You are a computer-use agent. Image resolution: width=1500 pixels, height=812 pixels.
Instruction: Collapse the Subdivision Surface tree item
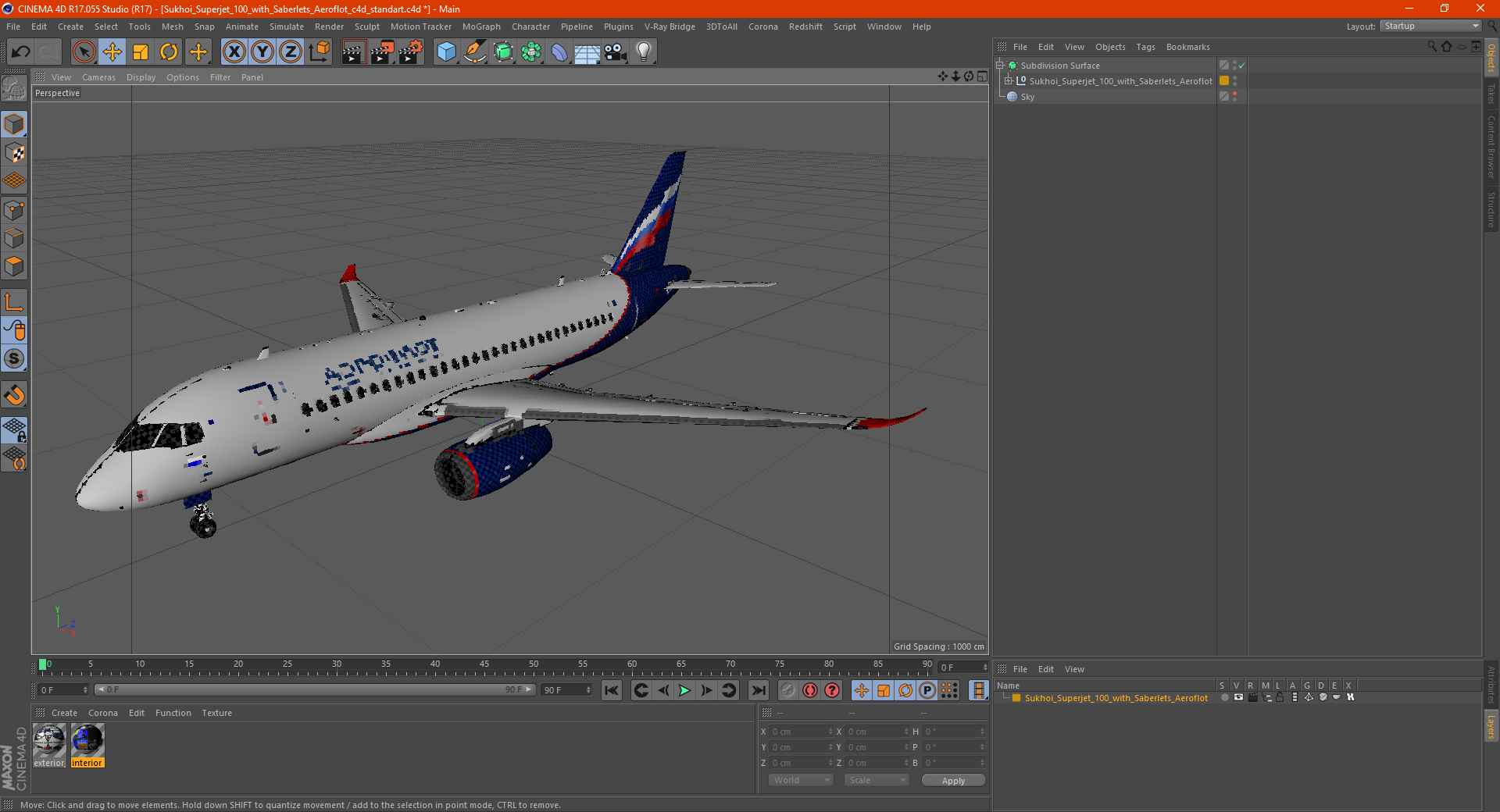point(999,66)
